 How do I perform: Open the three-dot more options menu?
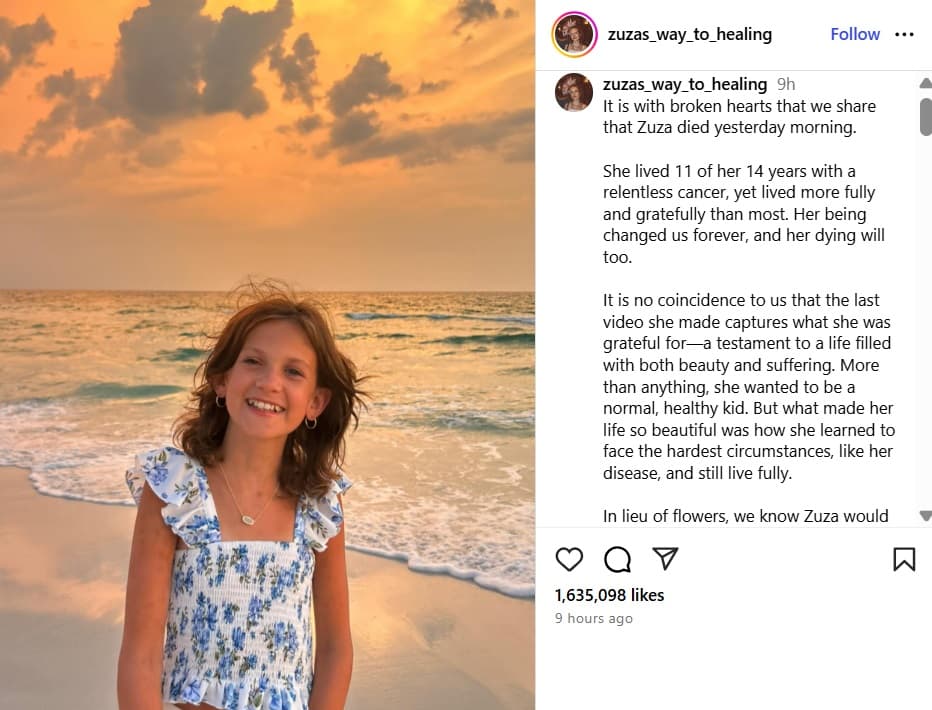click(904, 34)
